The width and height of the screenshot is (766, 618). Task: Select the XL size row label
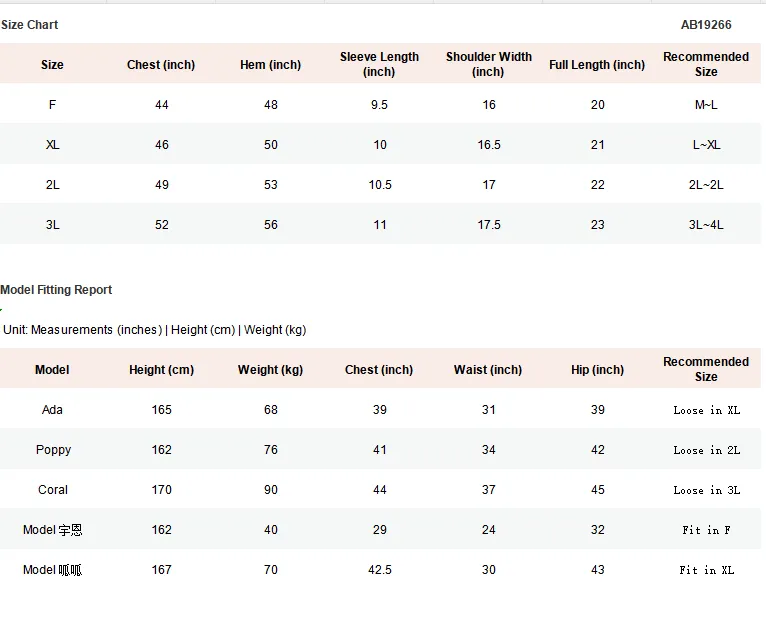point(52,145)
